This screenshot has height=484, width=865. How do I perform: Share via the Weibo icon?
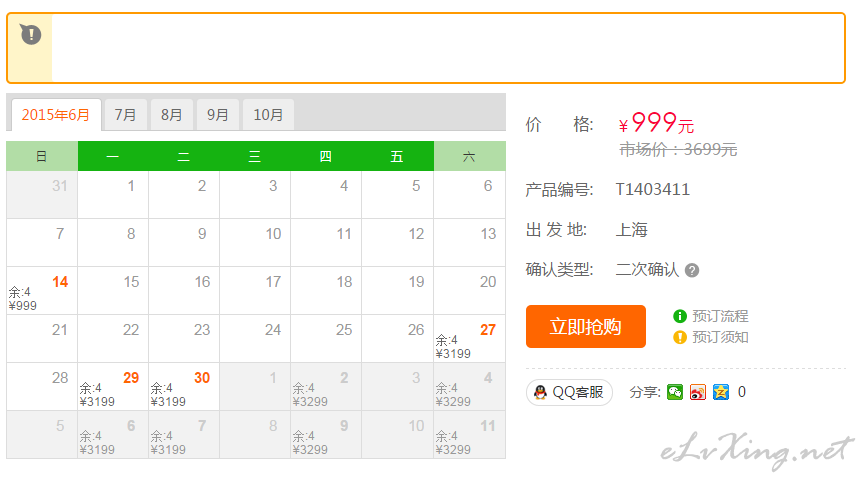[x=698, y=392]
